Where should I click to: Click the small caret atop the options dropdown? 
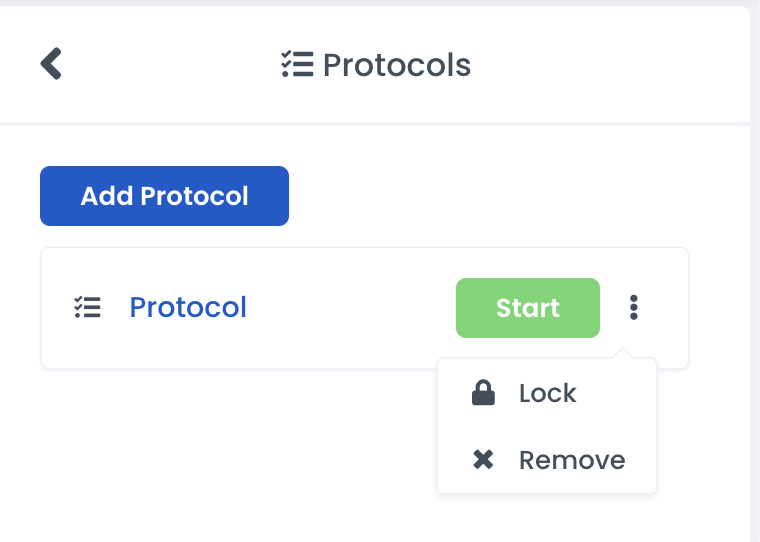[625, 353]
